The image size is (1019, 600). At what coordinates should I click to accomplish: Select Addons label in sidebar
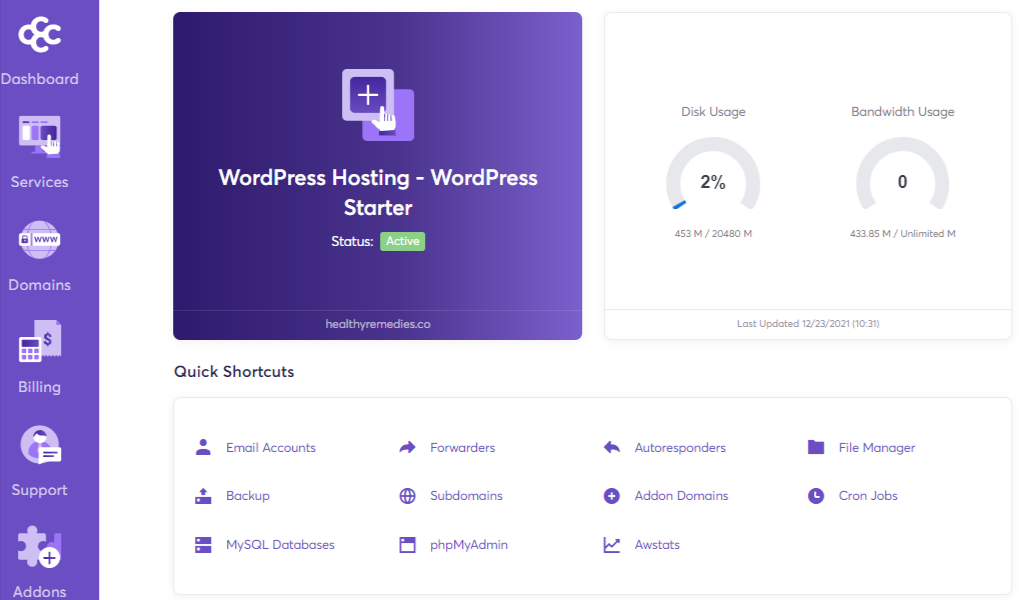(40, 592)
